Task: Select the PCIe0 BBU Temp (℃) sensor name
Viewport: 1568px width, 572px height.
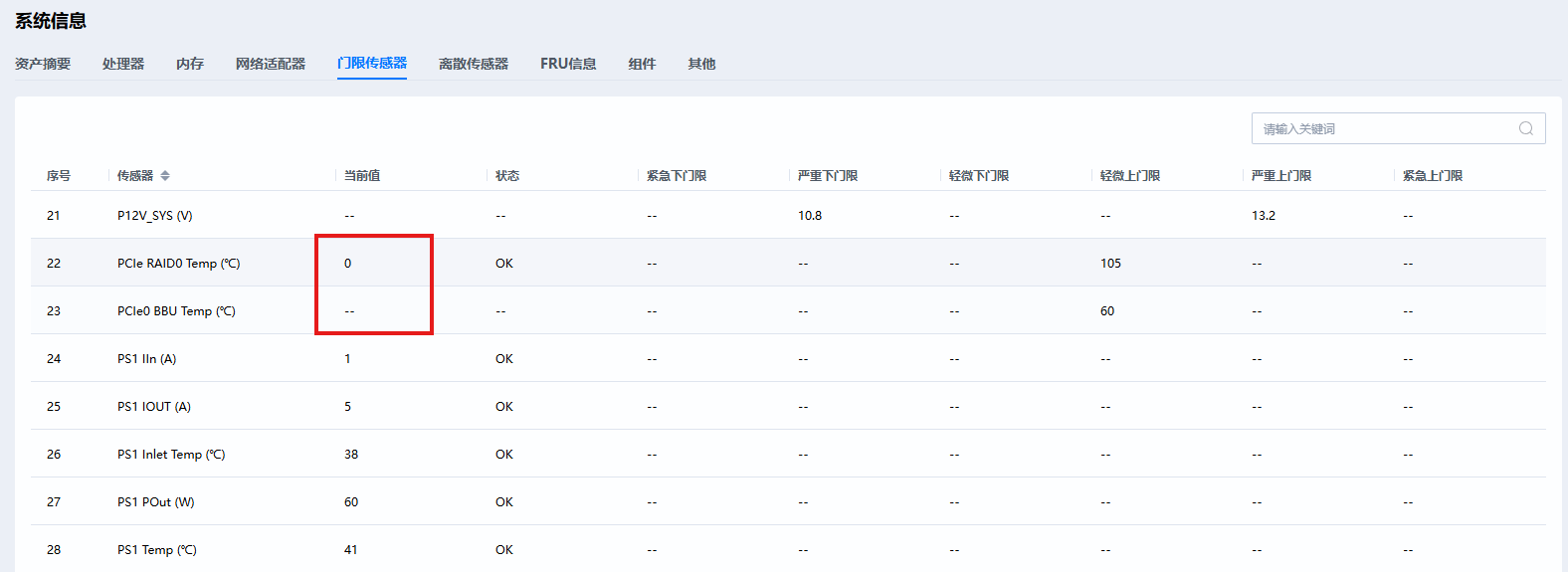Action: point(176,310)
